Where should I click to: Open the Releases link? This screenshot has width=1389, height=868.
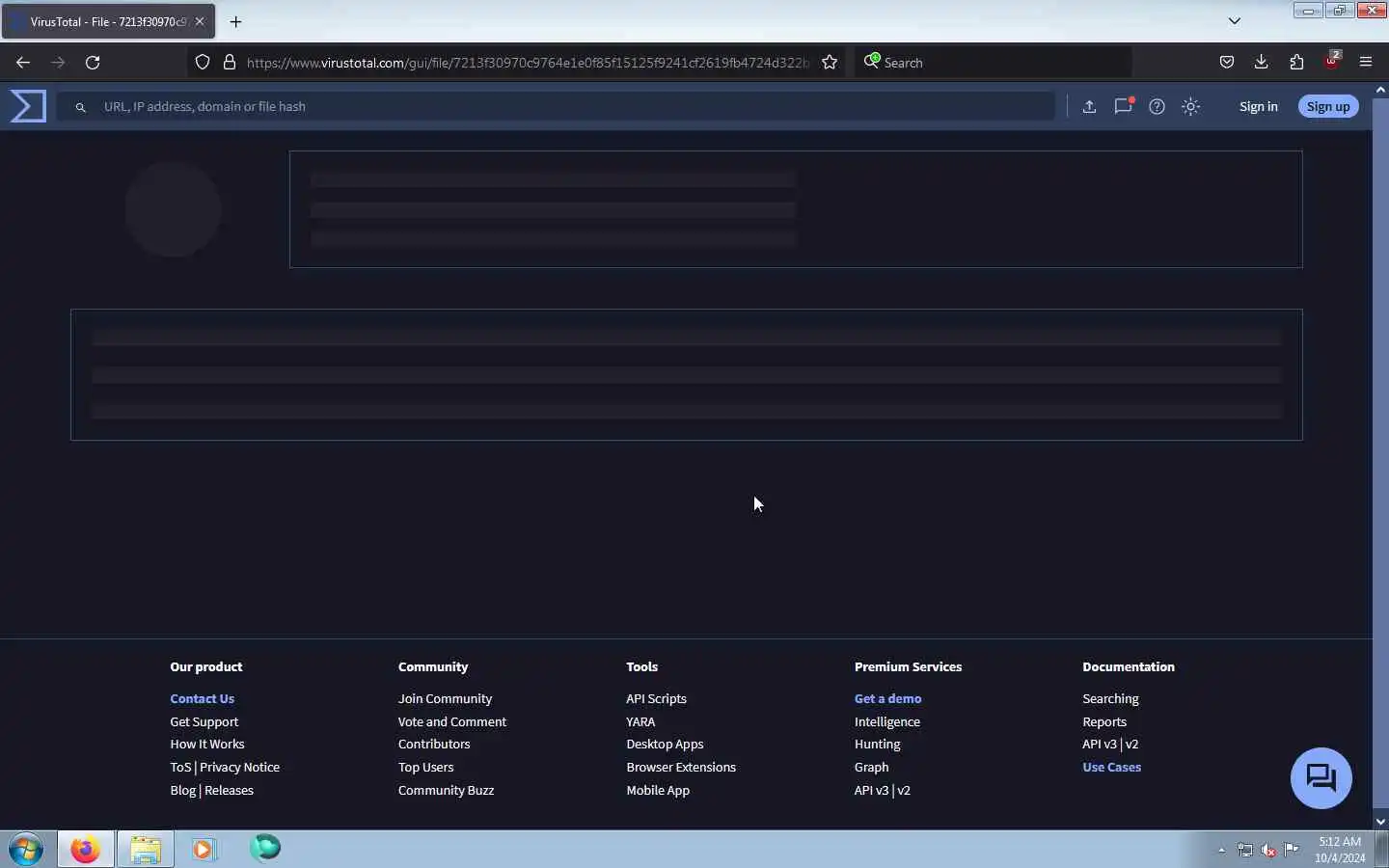click(229, 791)
